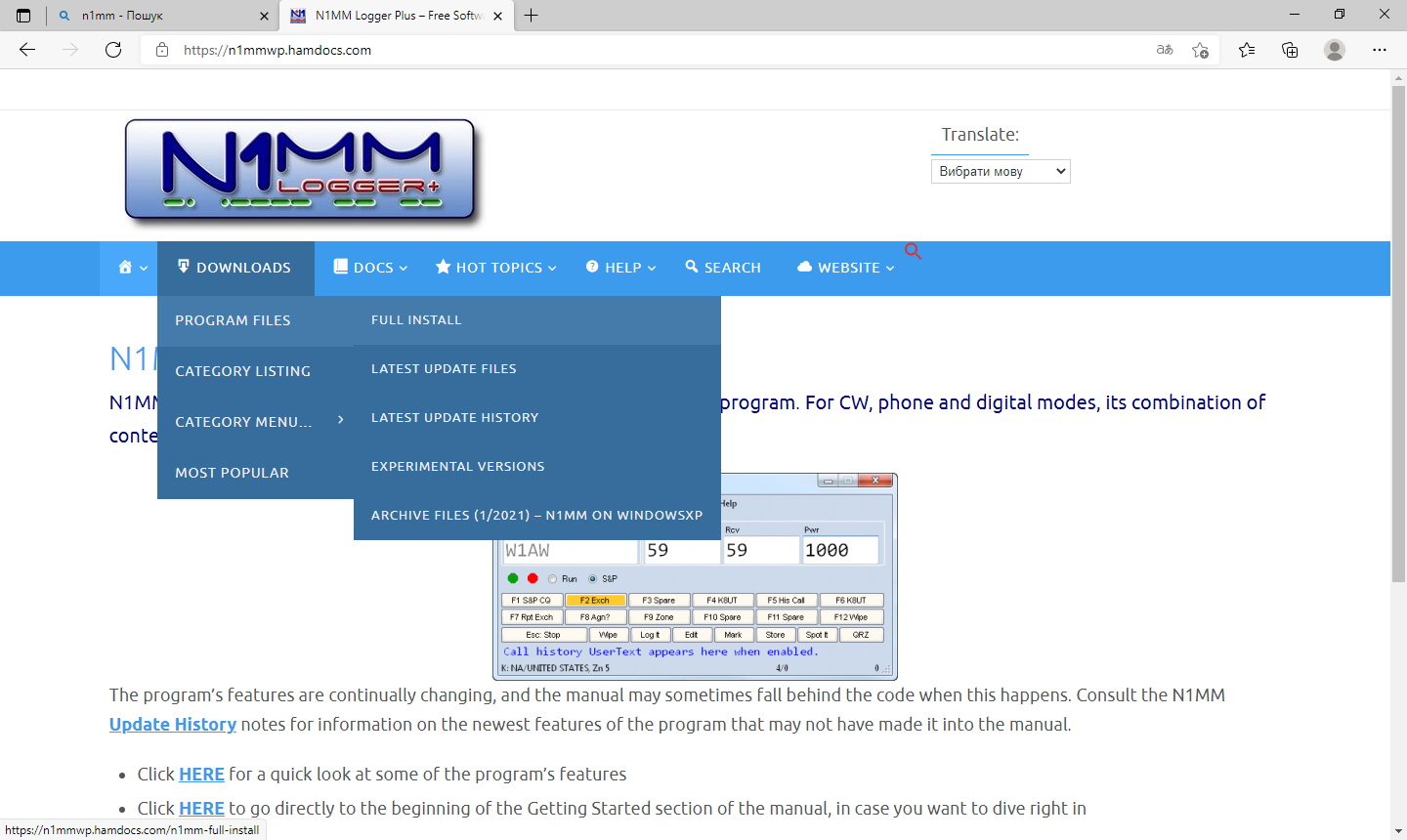Click the site lock icon in address bar
This screenshot has height=840, width=1407.
coord(162,50)
